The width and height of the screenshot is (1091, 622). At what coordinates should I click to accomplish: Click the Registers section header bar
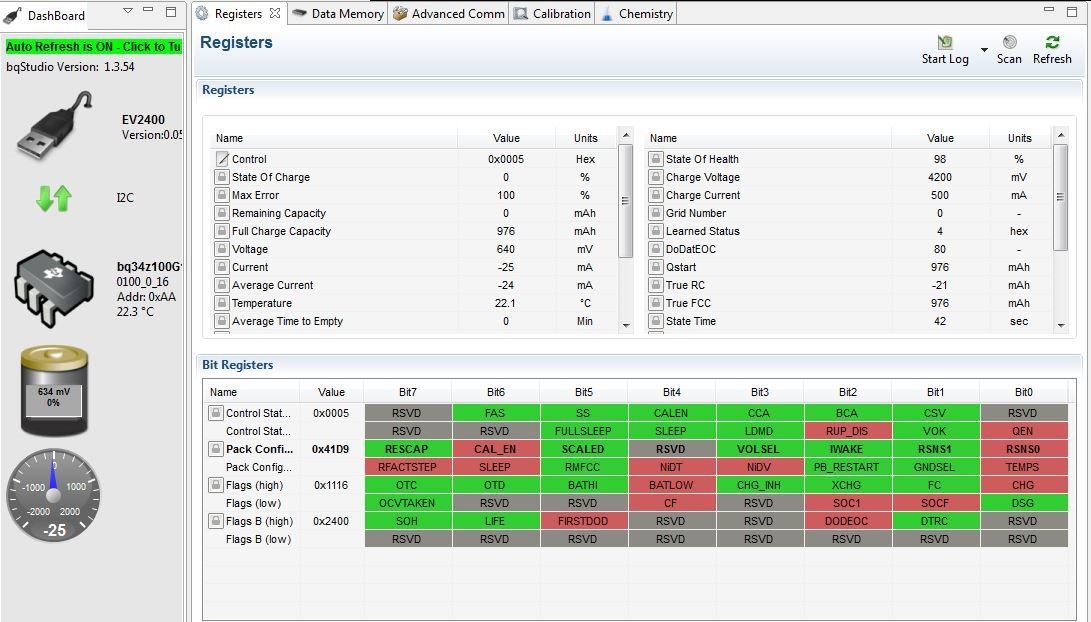coord(639,90)
